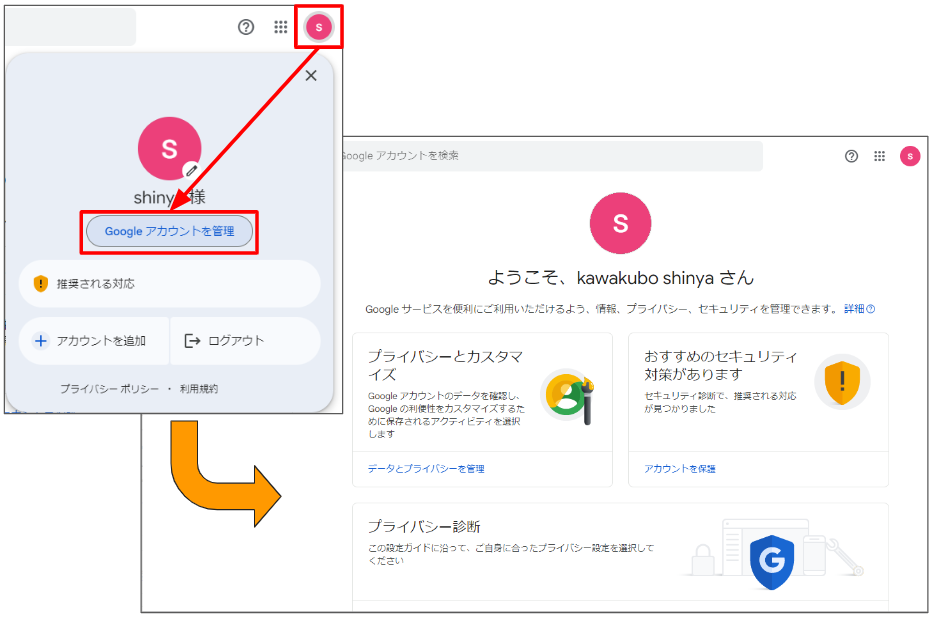Image resolution: width=935 pixels, height=618 pixels.
Task: Click the プライバシーとカスタマイズ card title
Action: tap(445, 366)
